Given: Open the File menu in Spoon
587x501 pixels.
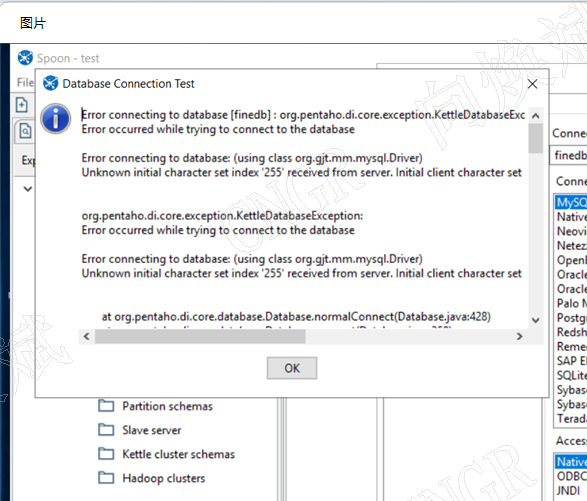Looking at the screenshot, I should pos(25,82).
